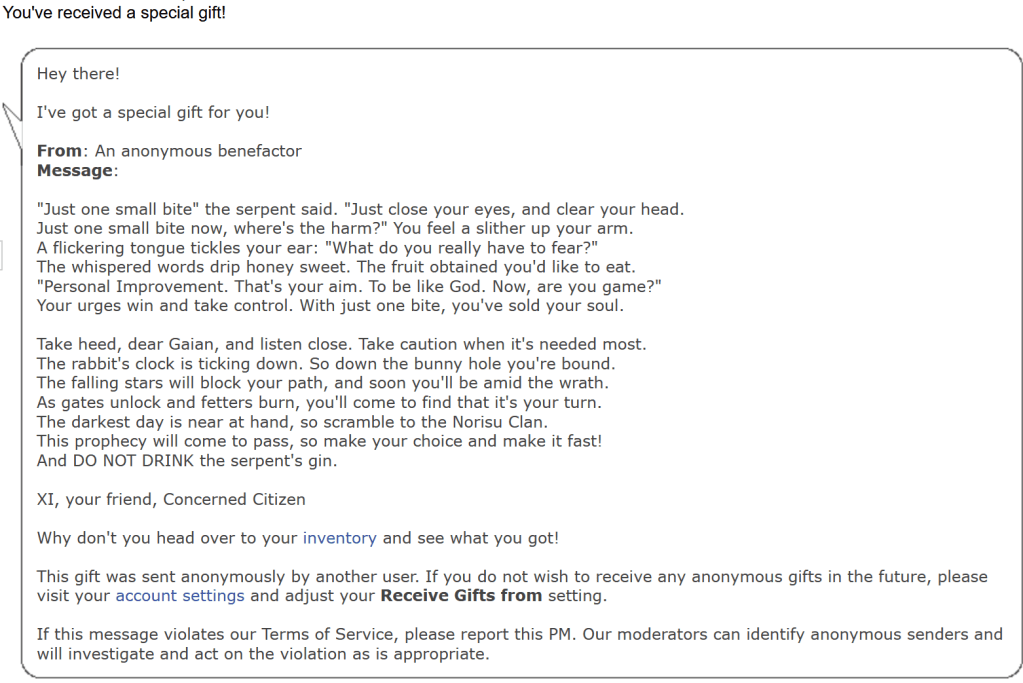1023x683 pixels.
Task: Click the bold "From" label
Action: pos(59,151)
